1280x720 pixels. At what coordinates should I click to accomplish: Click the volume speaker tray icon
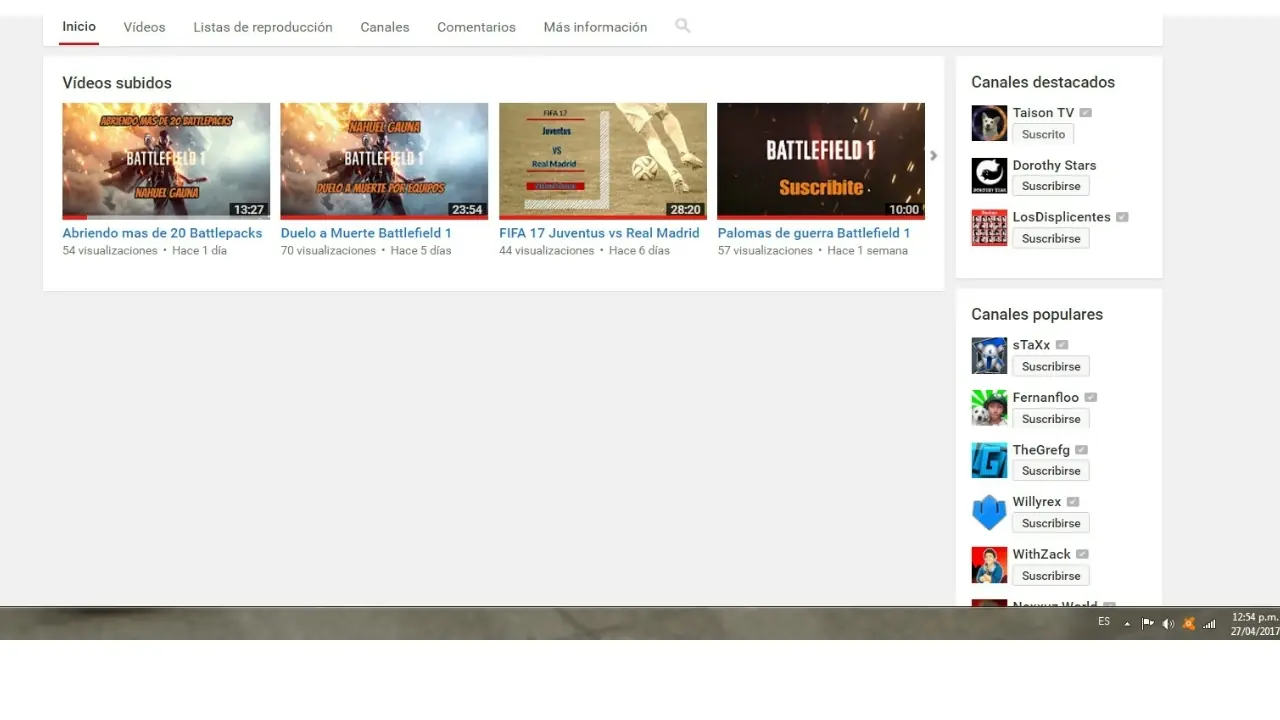coord(1168,624)
